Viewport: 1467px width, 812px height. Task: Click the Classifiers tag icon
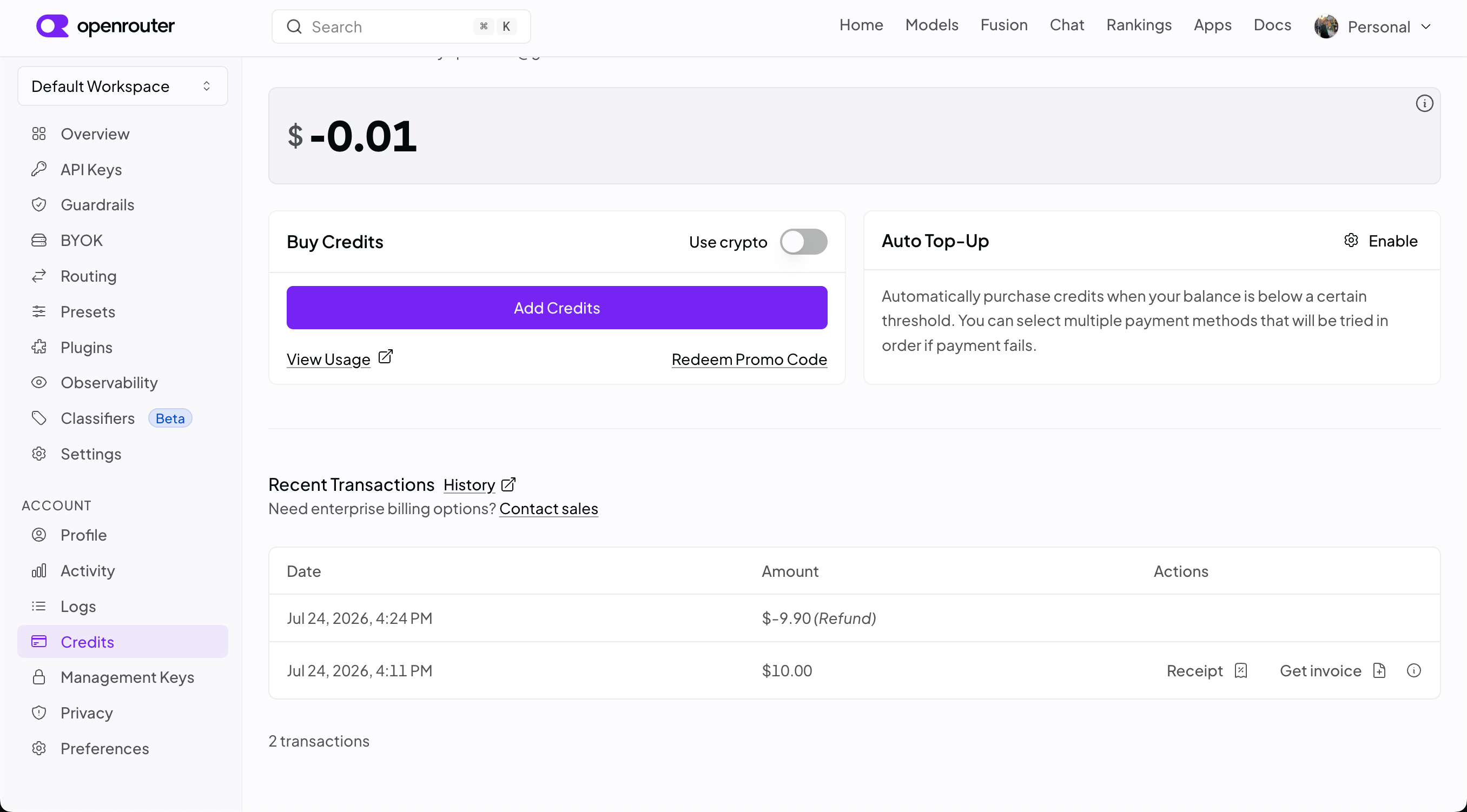tap(39, 418)
